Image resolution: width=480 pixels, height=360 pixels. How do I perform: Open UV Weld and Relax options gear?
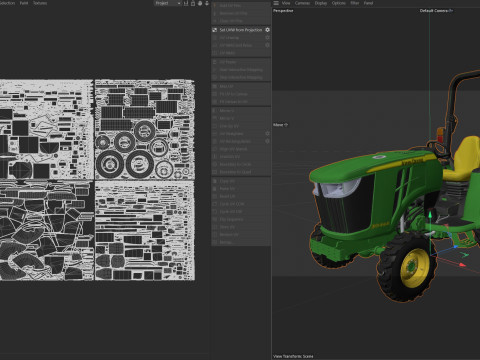(x=267, y=45)
